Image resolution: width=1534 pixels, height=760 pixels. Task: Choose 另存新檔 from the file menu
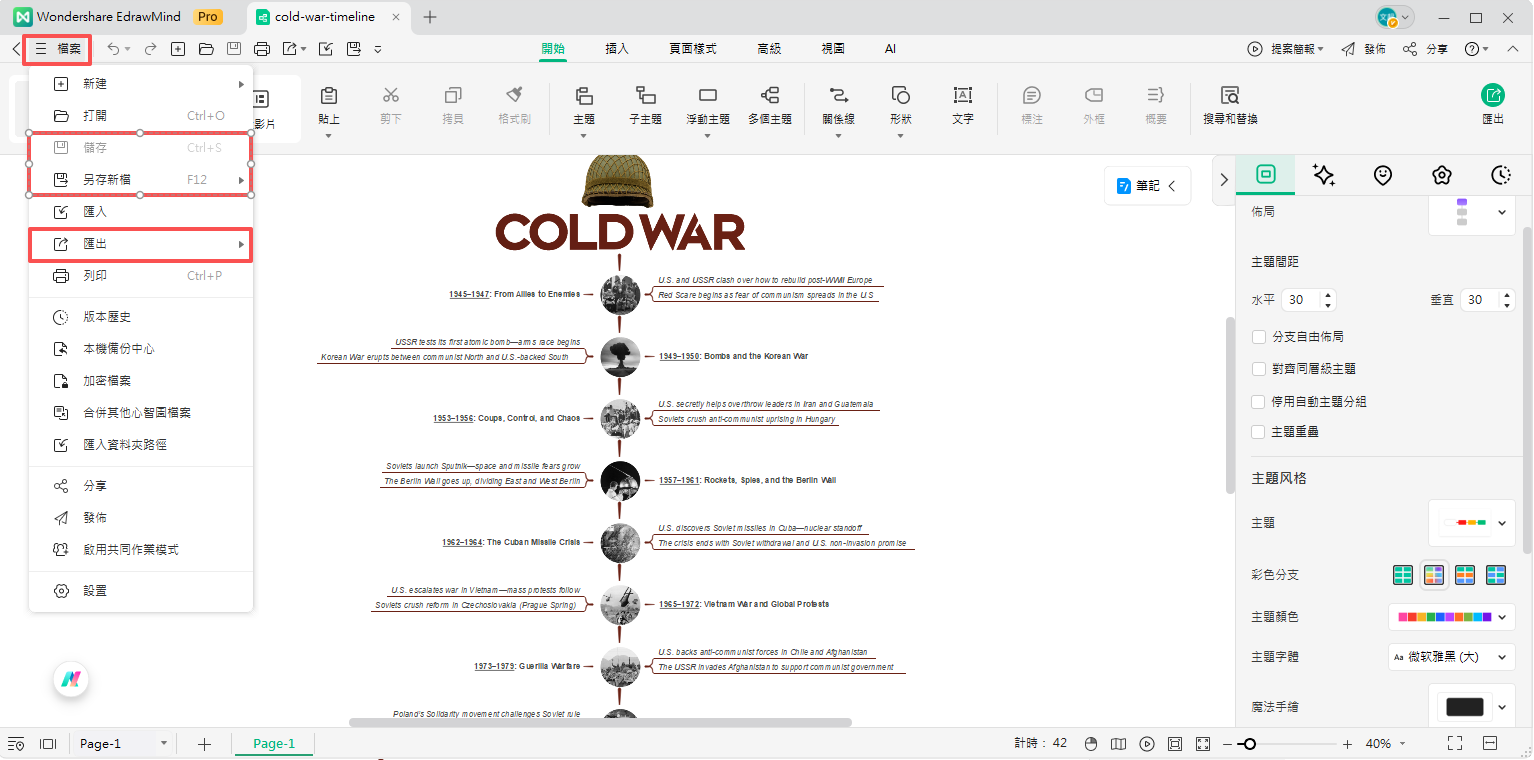[x=107, y=180]
